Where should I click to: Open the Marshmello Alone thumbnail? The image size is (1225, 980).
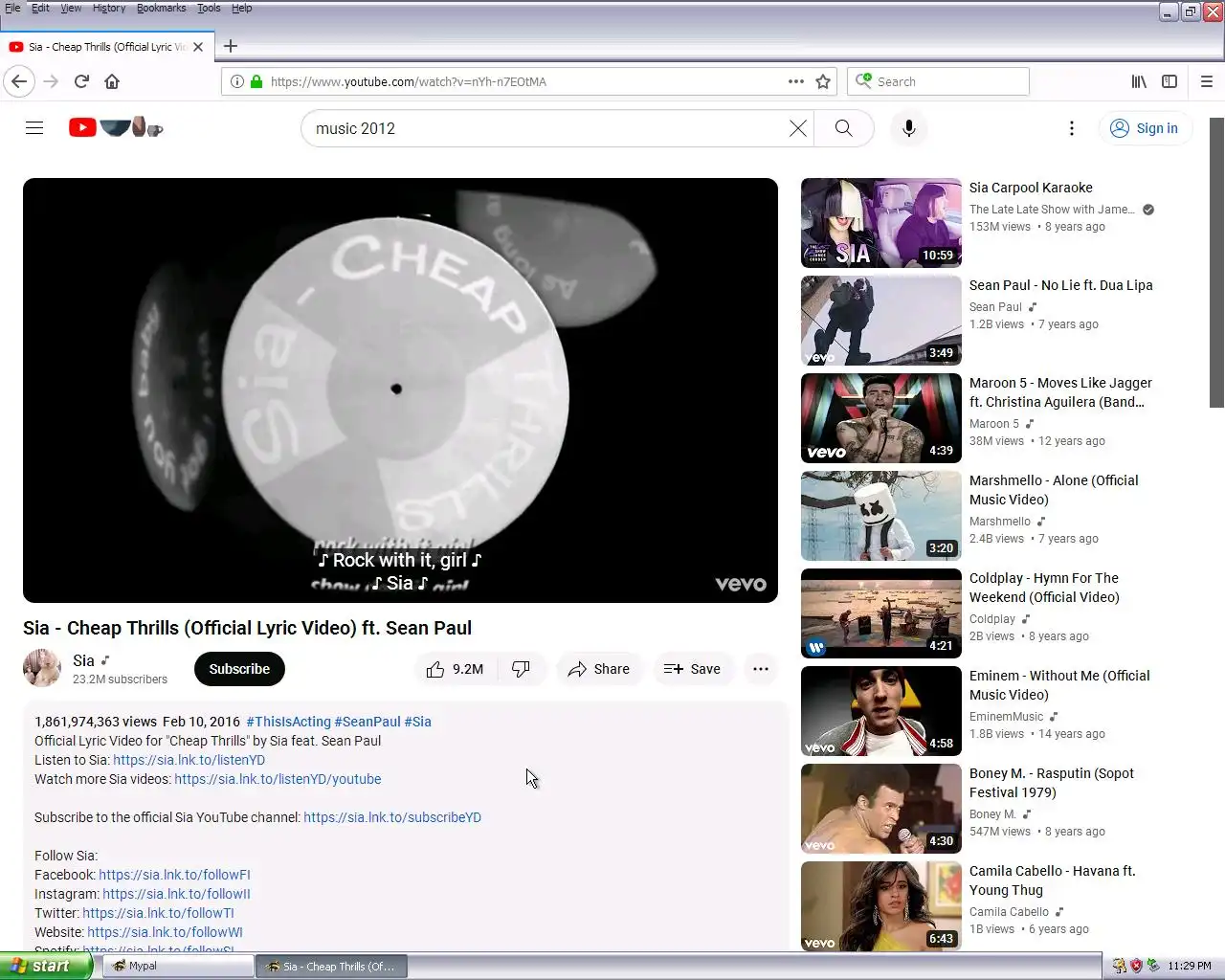pyautogui.click(x=881, y=516)
